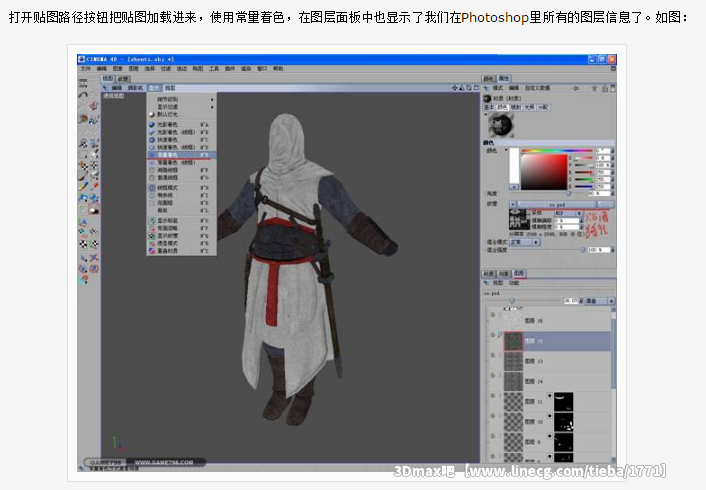This screenshot has width=706, height=490.
Task: Open the 细节级别 submenu arrow
Action: [x=212, y=99]
